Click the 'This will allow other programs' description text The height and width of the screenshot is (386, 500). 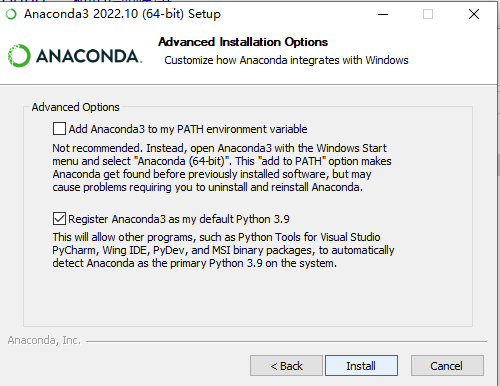click(x=223, y=250)
